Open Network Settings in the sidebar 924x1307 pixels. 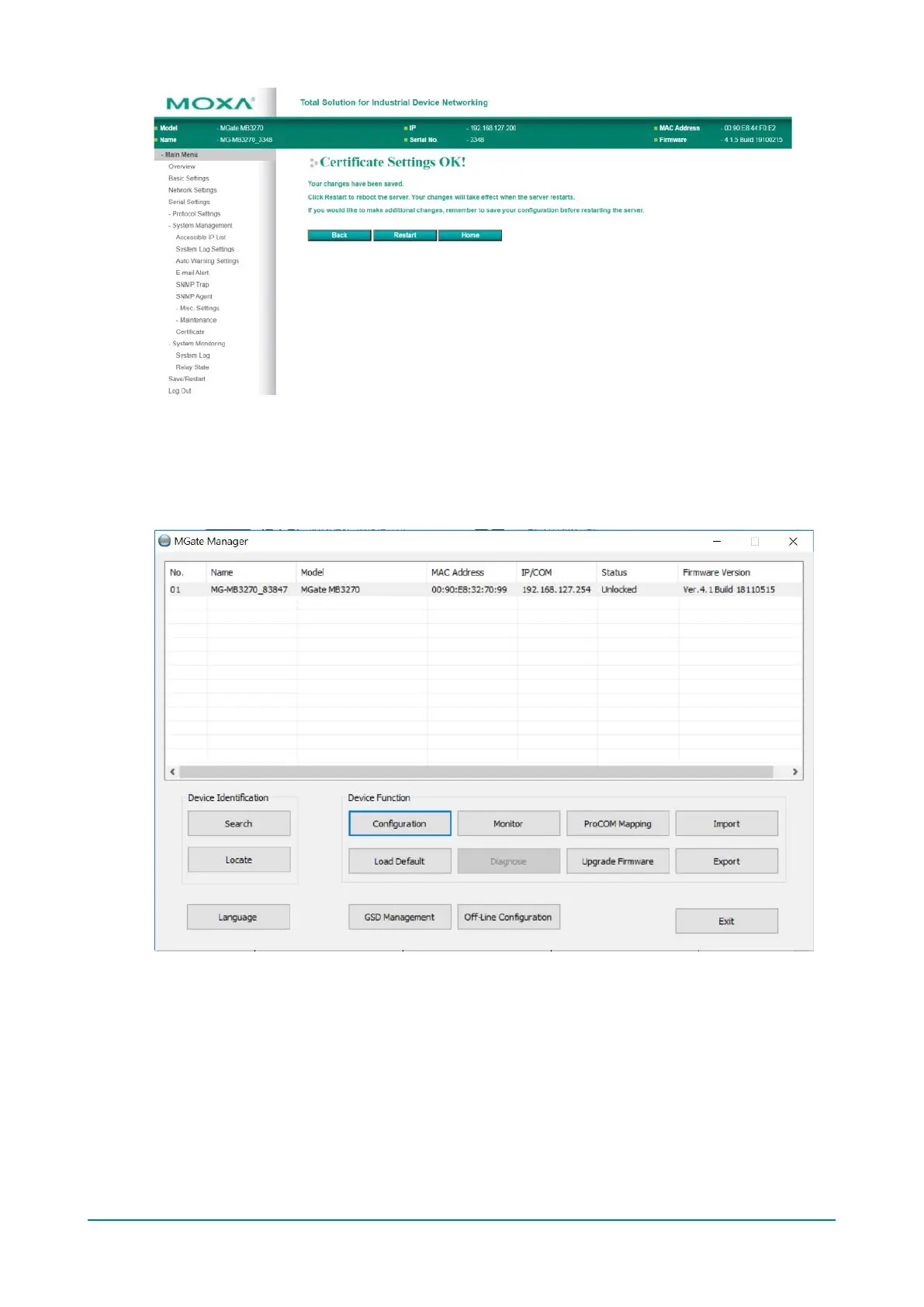click(192, 190)
